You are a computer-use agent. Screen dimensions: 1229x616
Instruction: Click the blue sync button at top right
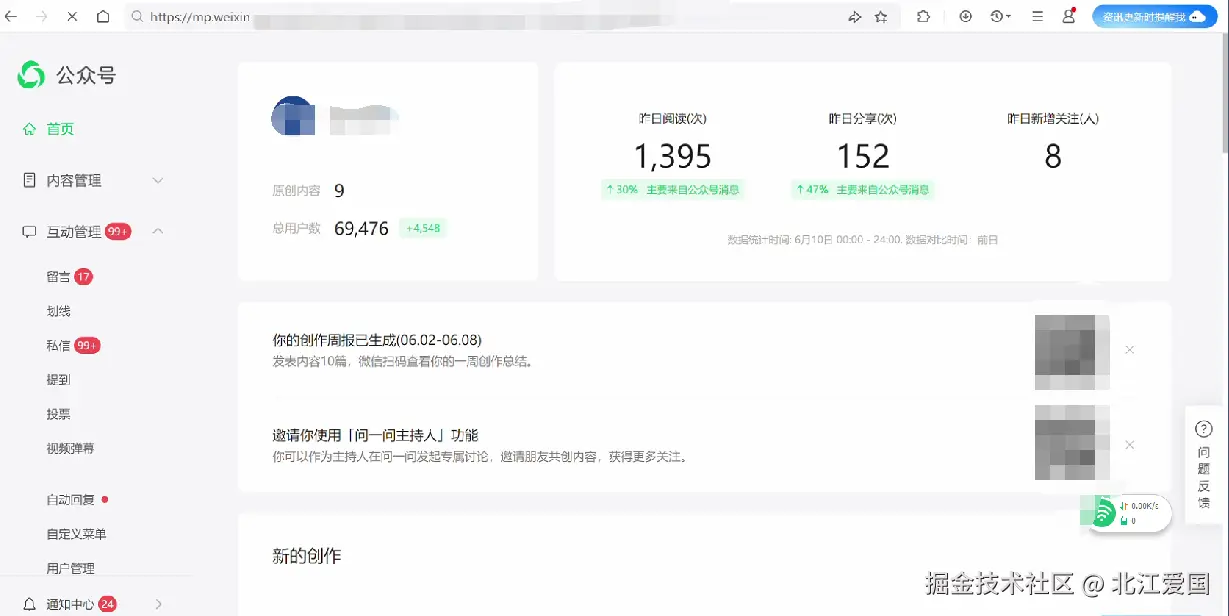[x=1153, y=16]
